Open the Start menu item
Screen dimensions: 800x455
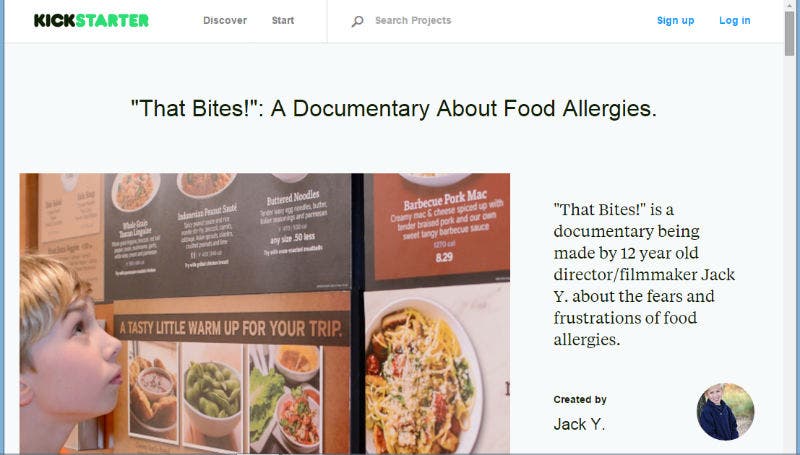pos(283,20)
